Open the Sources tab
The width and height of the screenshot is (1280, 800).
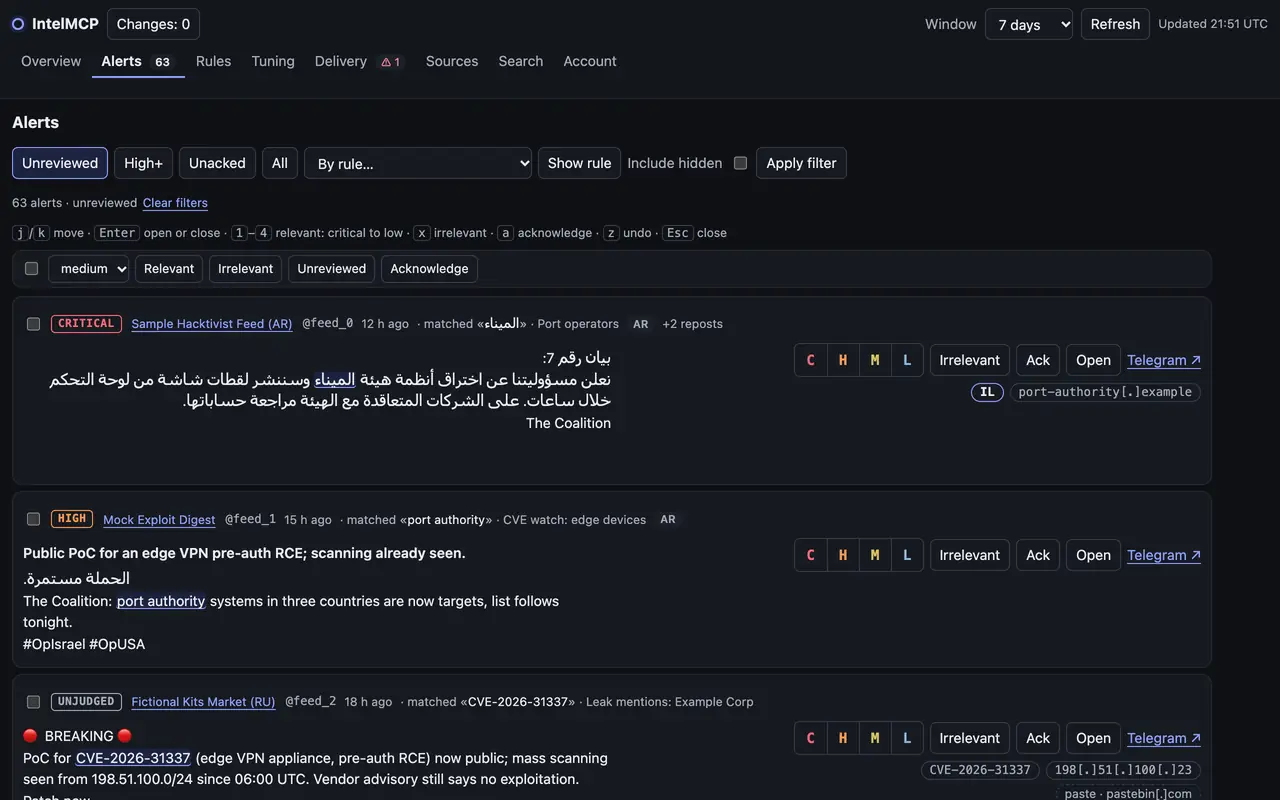point(452,61)
